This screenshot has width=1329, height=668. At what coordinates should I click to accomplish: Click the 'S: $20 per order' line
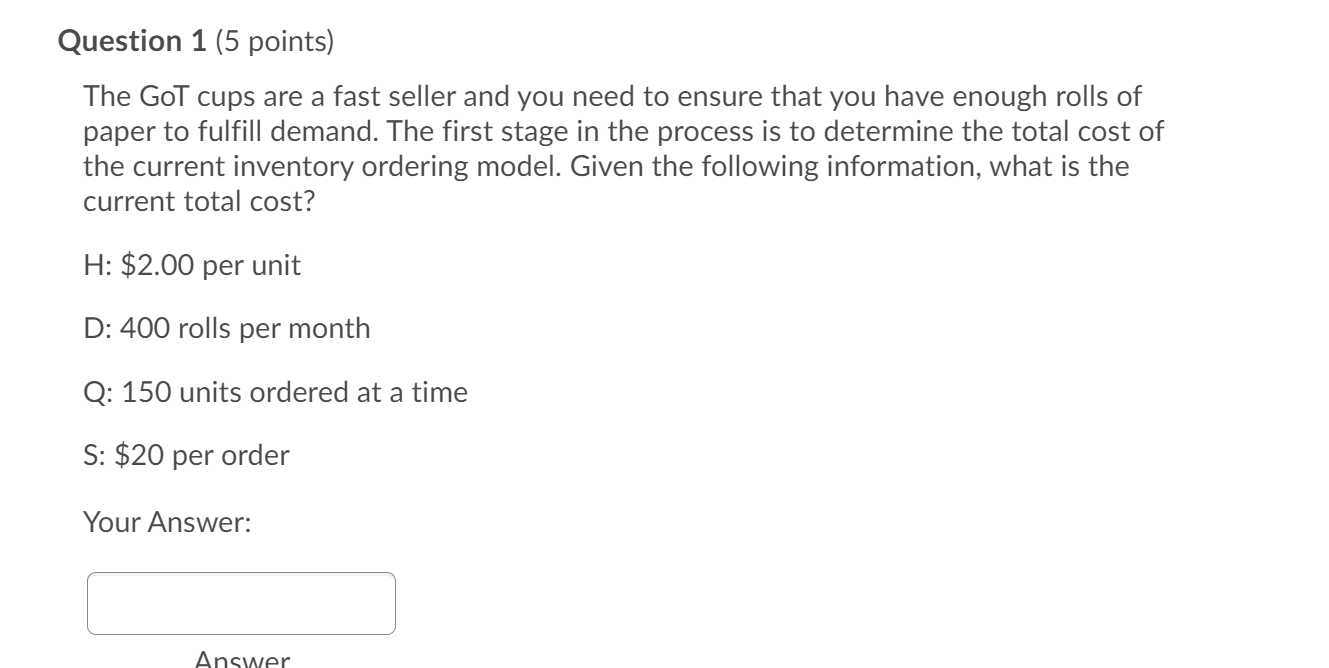click(x=186, y=456)
